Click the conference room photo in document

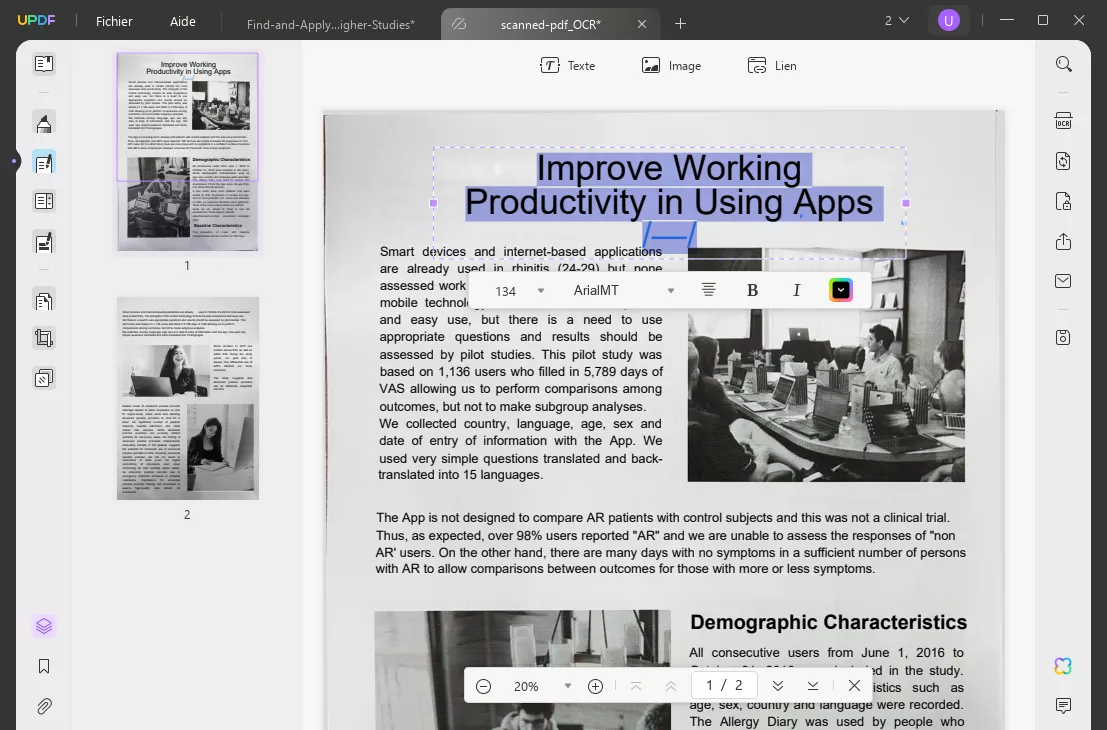coord(826,367)
